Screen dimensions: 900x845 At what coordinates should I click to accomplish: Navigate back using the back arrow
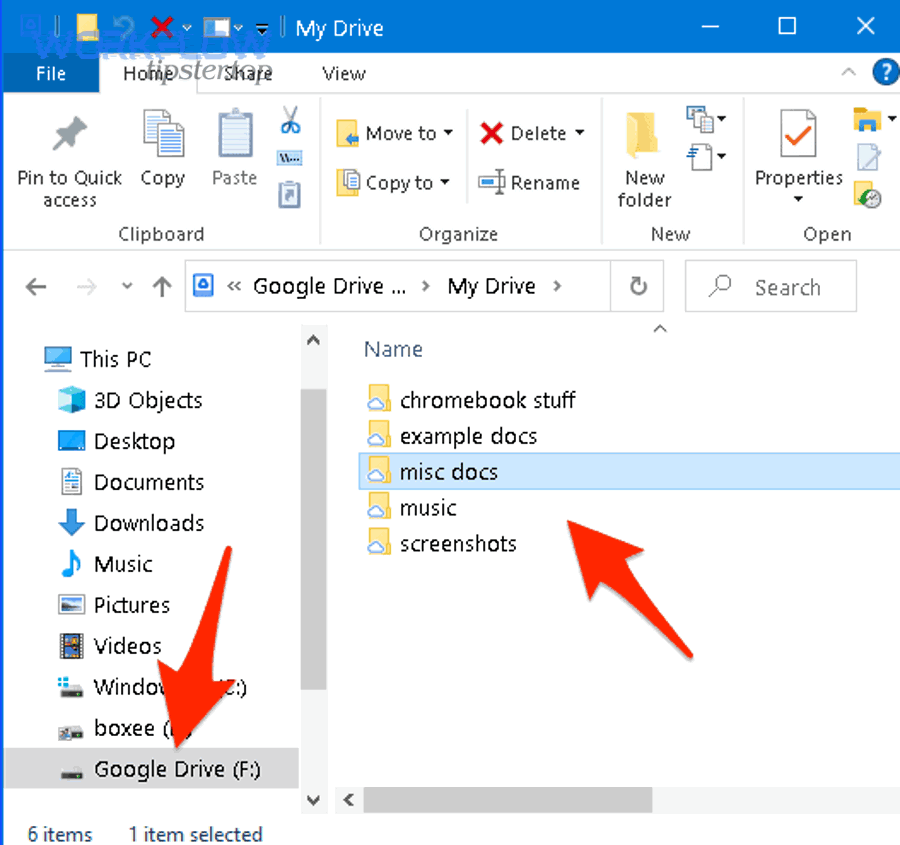(35, 286)
